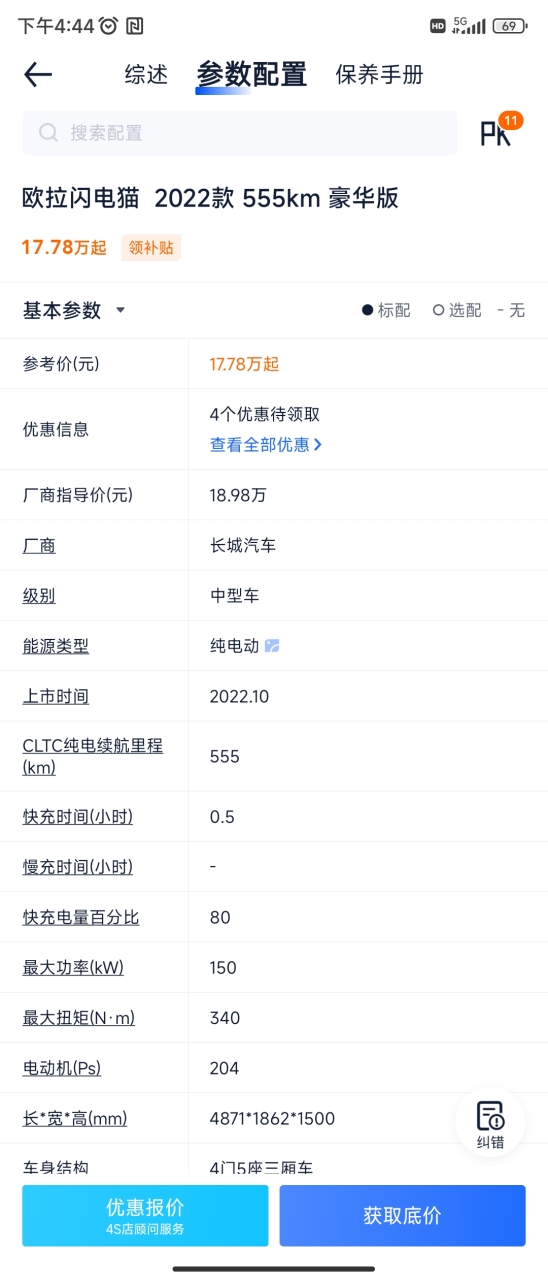Tap the info icon next to 纯电动
This screenshot has width=548, height=1280.
[x=272, y=646]
